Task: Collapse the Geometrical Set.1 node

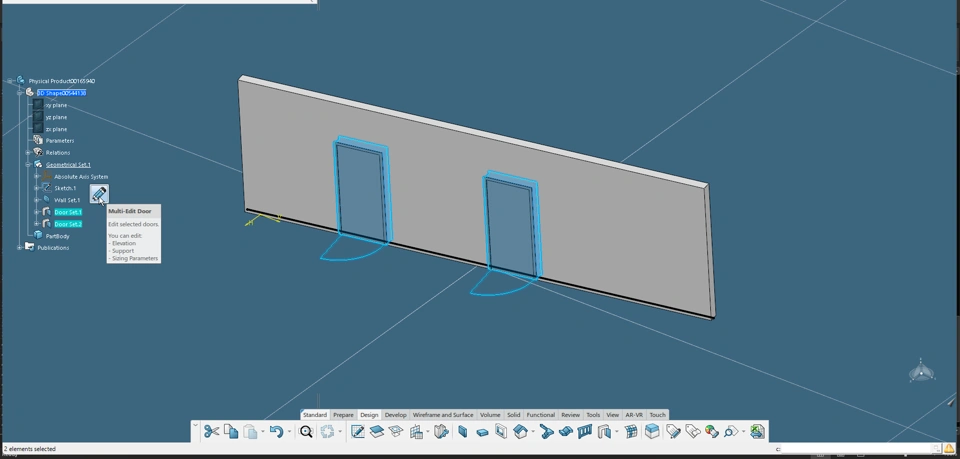Action: point(28,165)
